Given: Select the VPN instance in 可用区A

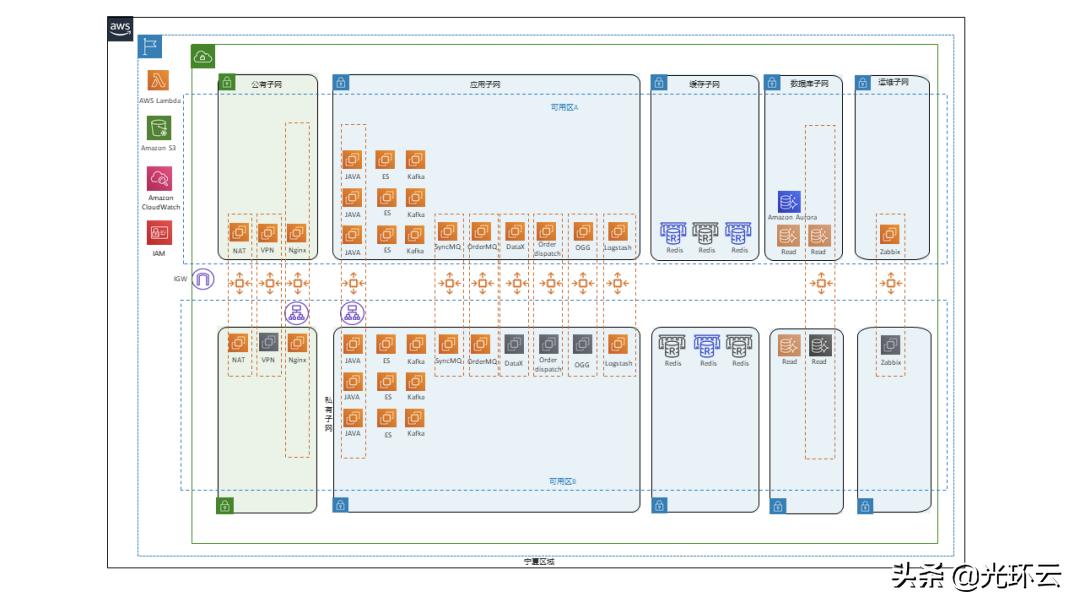Looking at the screenshot, I should (268, 232).
